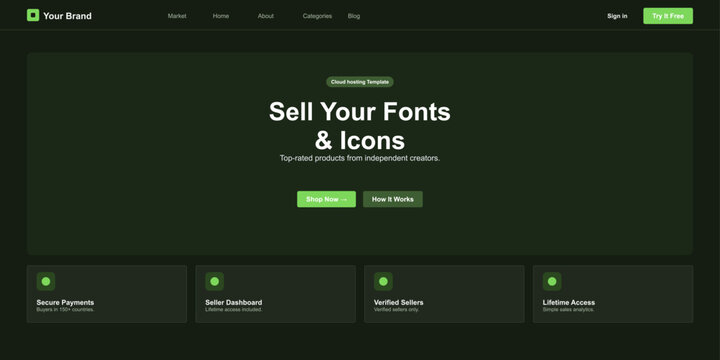This screenshot has width=720, height=360.
Task: Click the Verified sellers only text
Action: point(396,309)
